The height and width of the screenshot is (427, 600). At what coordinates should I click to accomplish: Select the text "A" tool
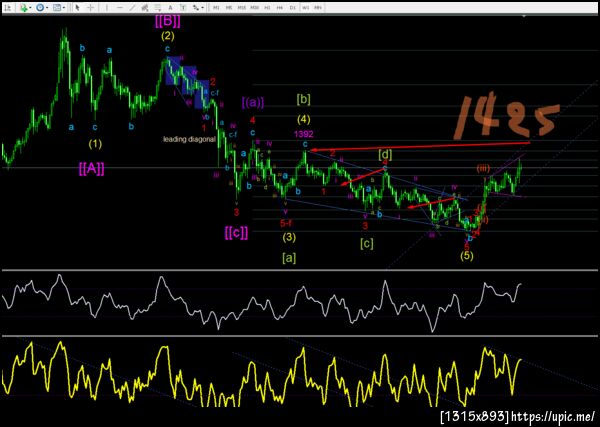pyautogui.click(x=171, y=8)
